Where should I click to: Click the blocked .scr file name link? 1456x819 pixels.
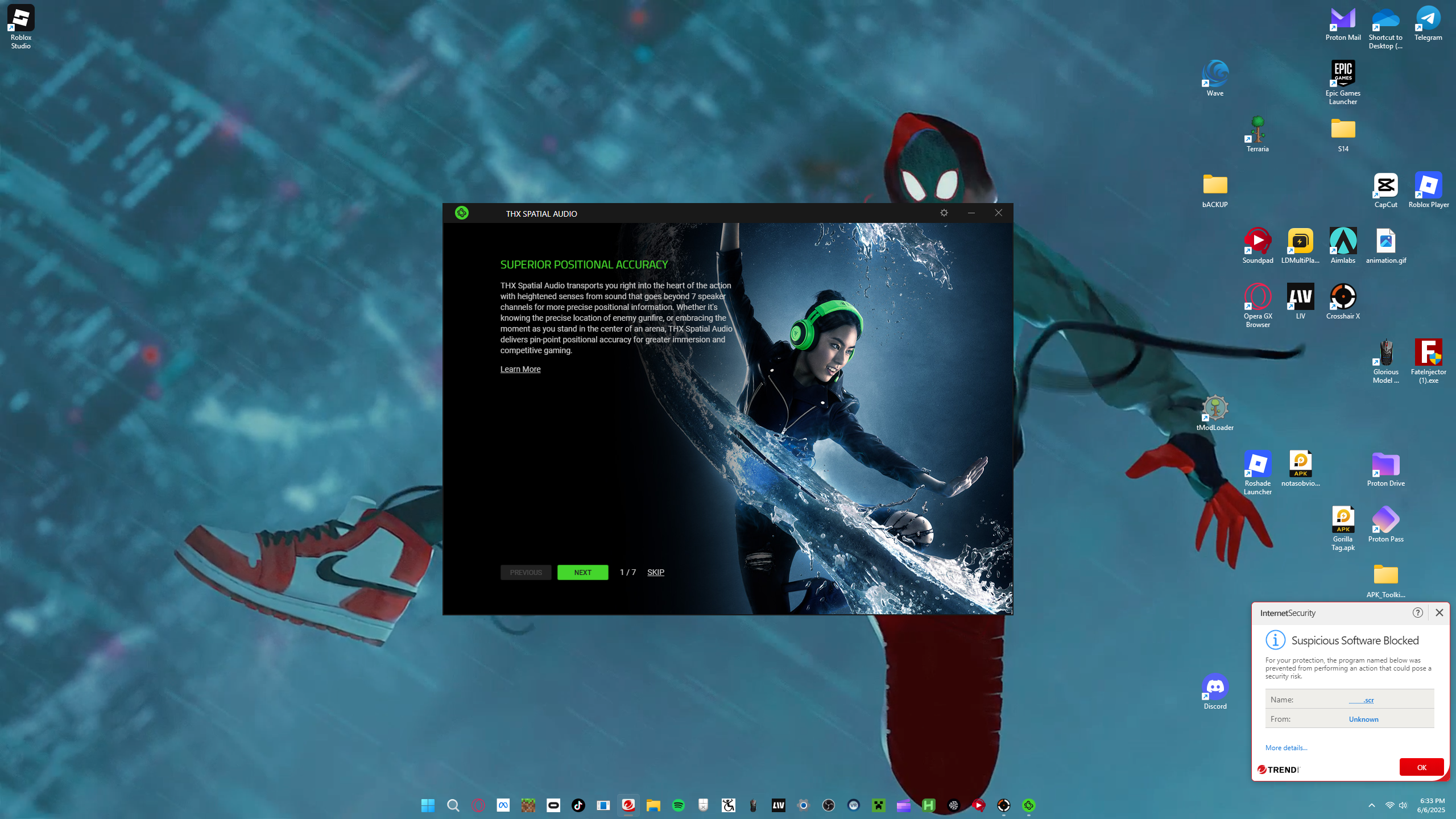tap(1361, 700)
